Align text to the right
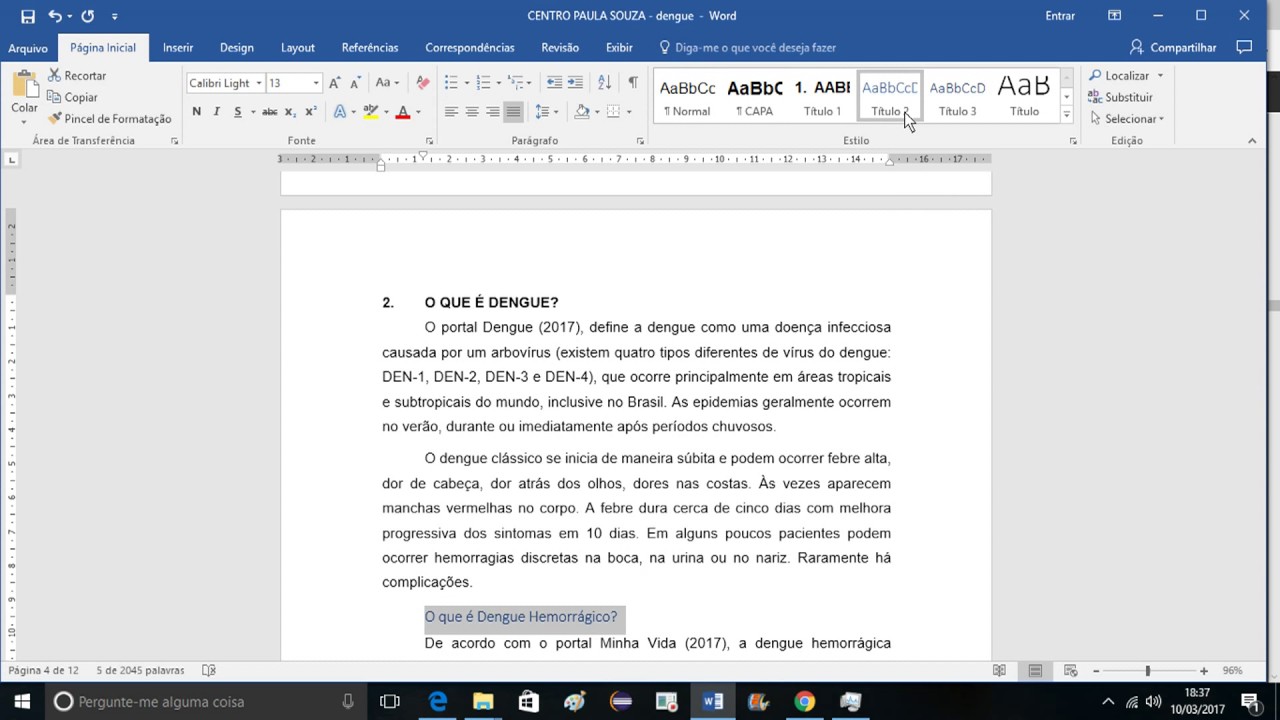1280x720 pixels. point(492,112)
